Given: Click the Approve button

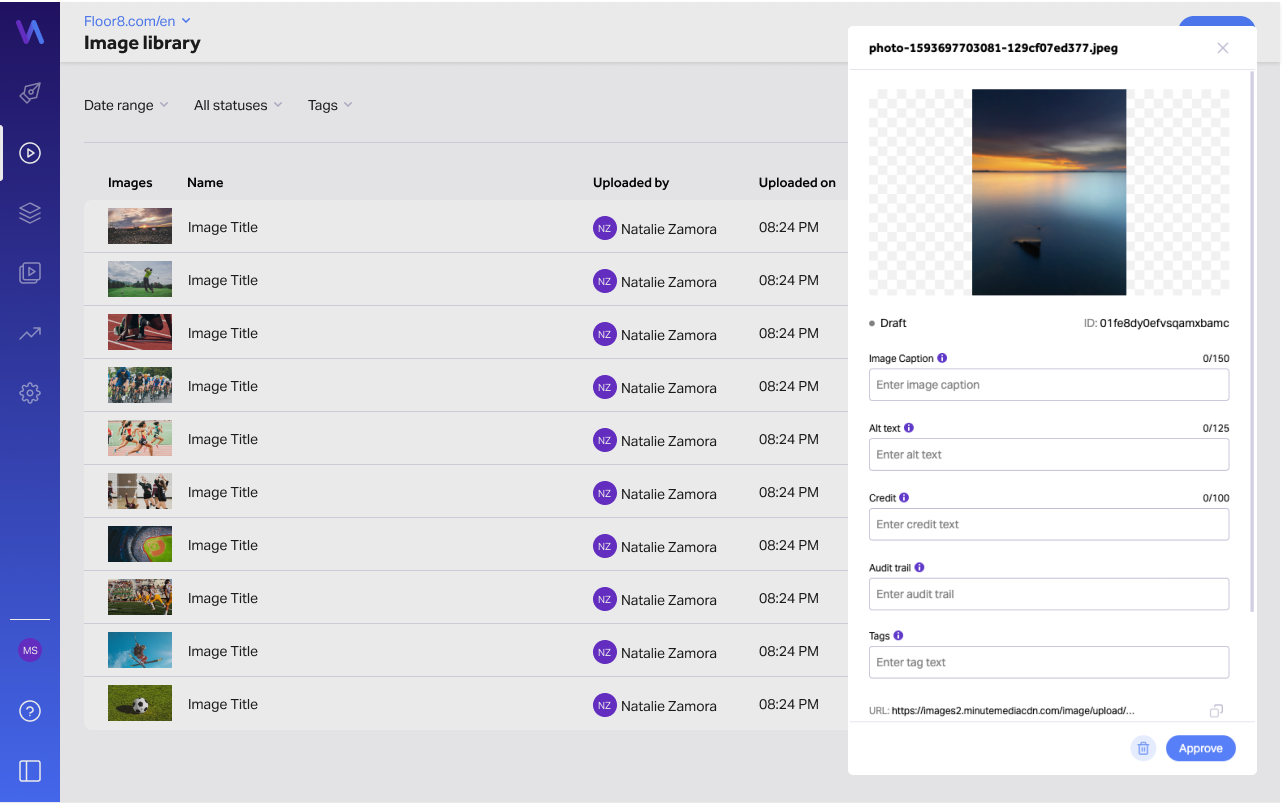Looking at the screenshot, I should click(1200, 748).
